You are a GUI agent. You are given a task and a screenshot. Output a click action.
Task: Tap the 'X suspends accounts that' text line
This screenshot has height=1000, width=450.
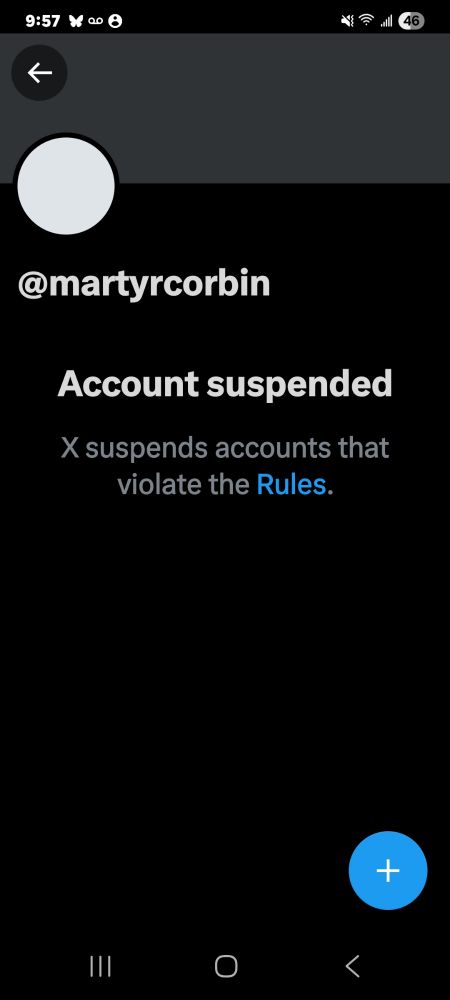[x=225, y=448]
